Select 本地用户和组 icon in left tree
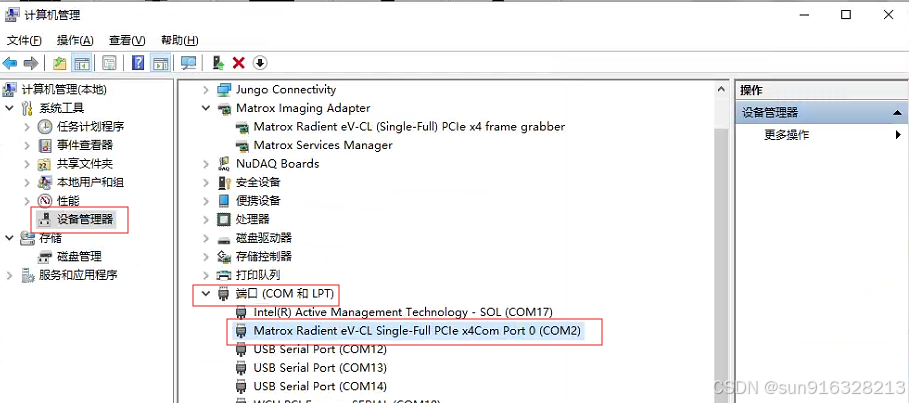The height and width of the screenshot is (403, 909). pos(45,183)
